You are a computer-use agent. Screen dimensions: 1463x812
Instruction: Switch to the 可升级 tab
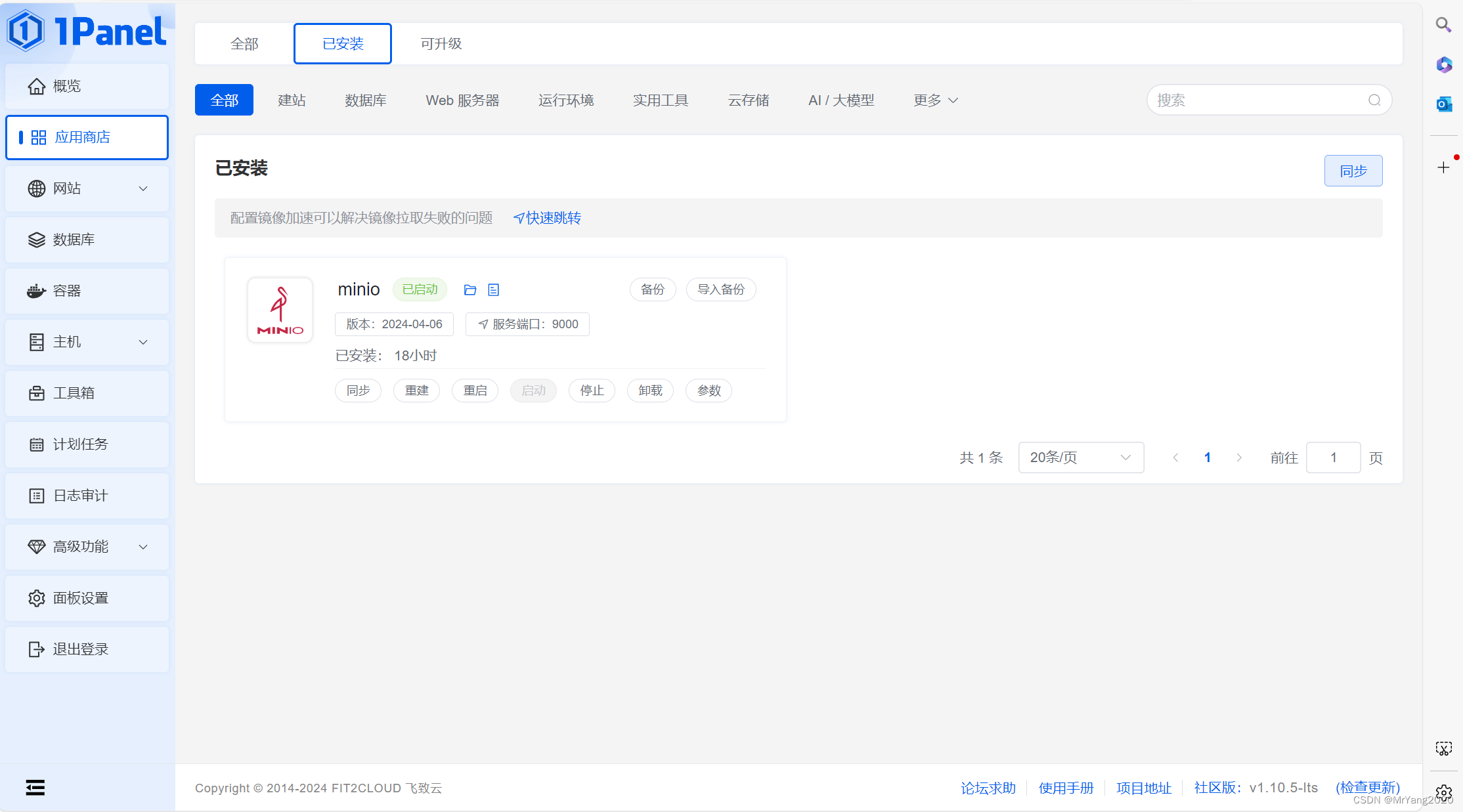coord(441,44)
